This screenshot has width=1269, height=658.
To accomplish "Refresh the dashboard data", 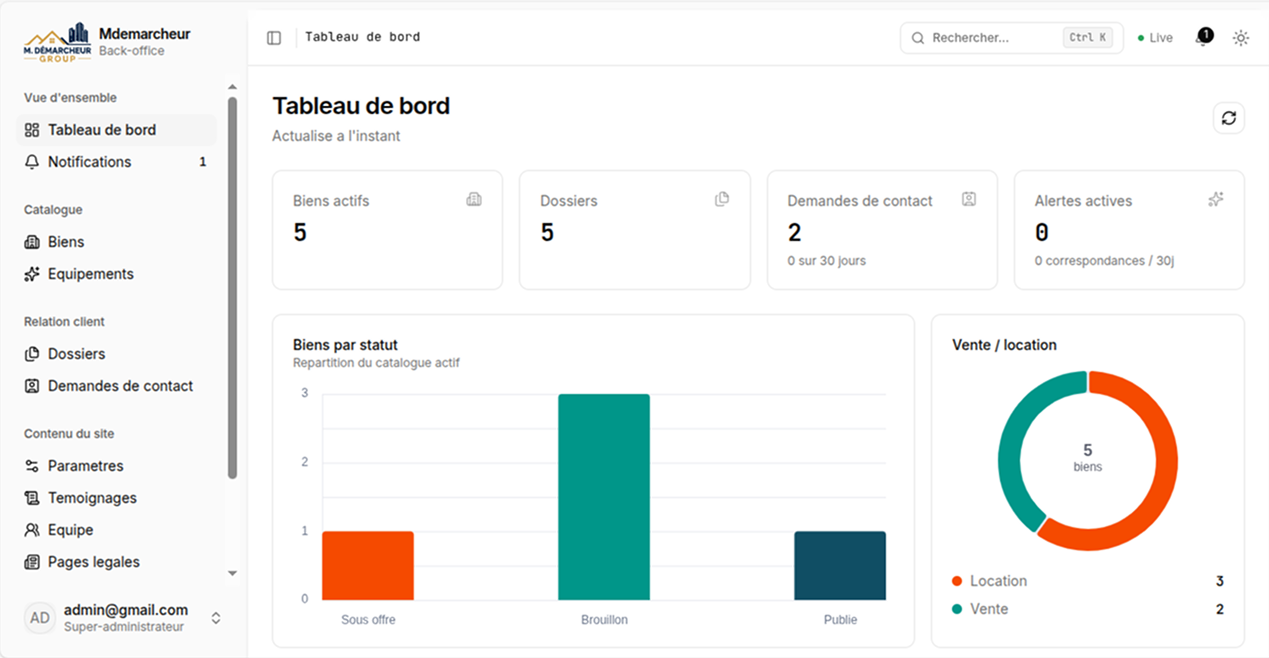I will pos(1229,118).
